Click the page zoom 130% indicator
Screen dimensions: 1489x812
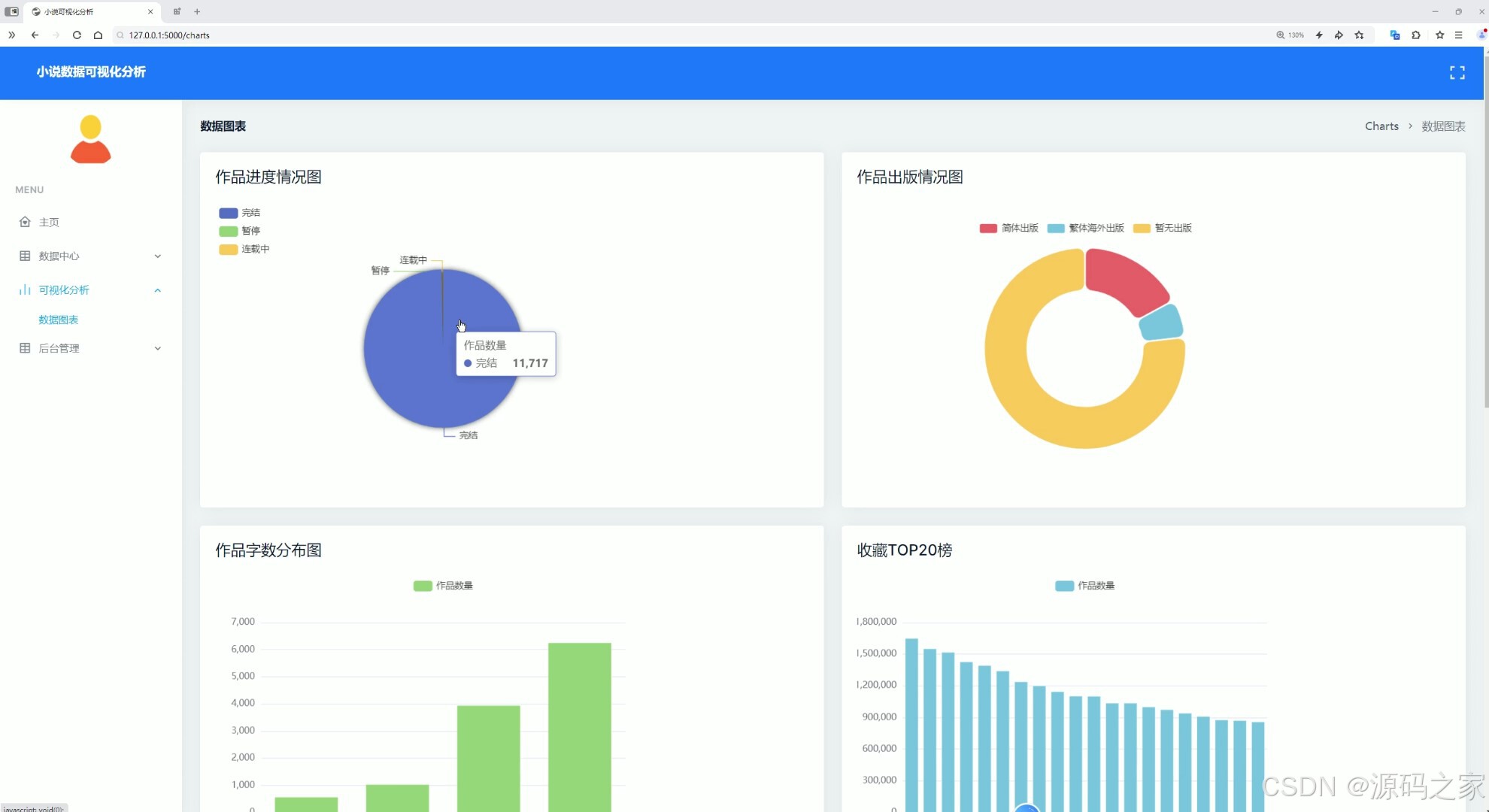click(x=1290, y=35)
